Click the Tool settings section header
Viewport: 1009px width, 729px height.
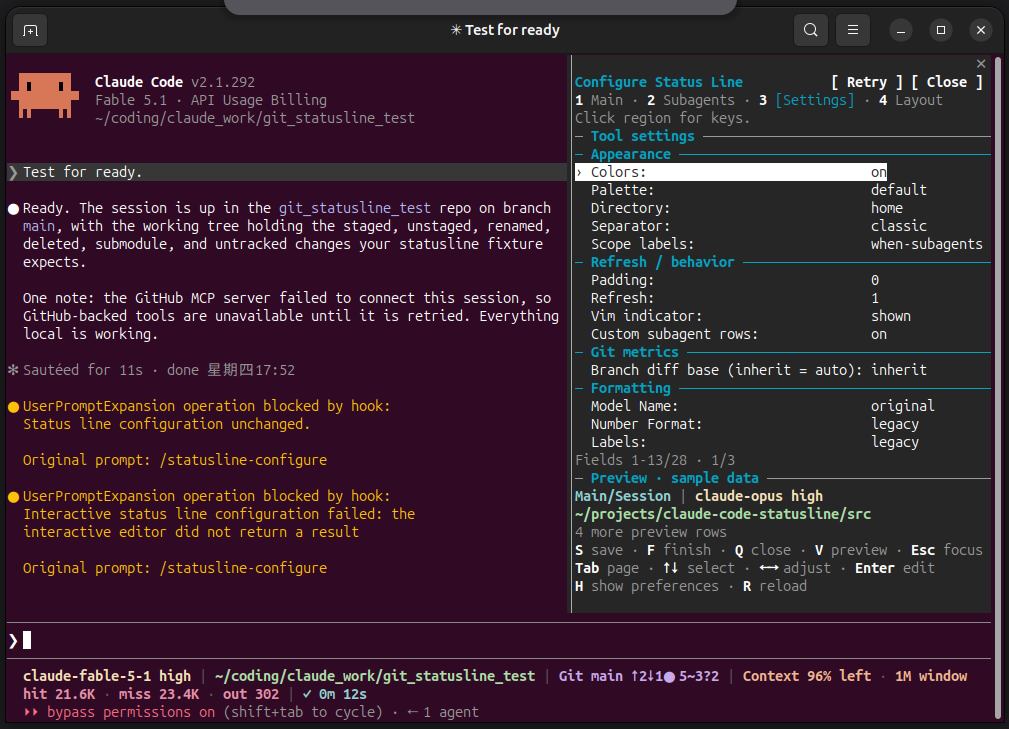pos(642,136)
